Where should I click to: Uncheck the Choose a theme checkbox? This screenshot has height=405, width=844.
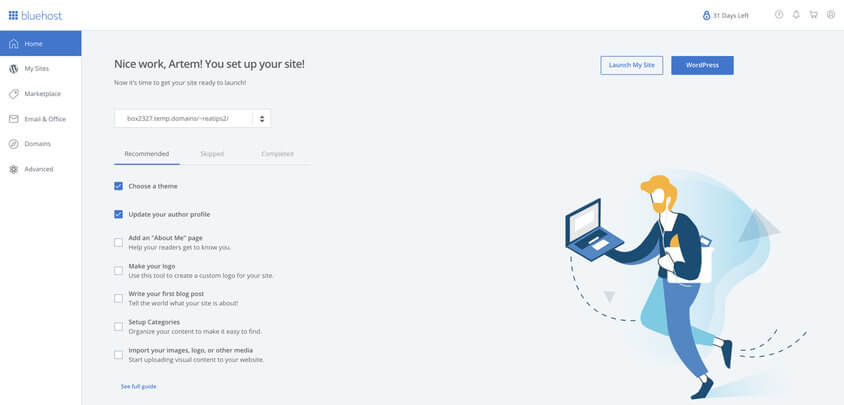pos(118,186)
